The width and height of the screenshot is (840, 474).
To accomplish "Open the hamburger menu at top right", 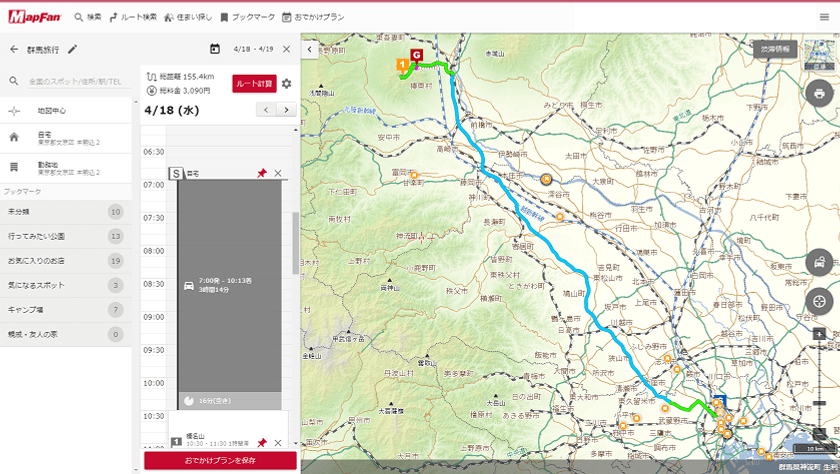I will coord(824,17).
